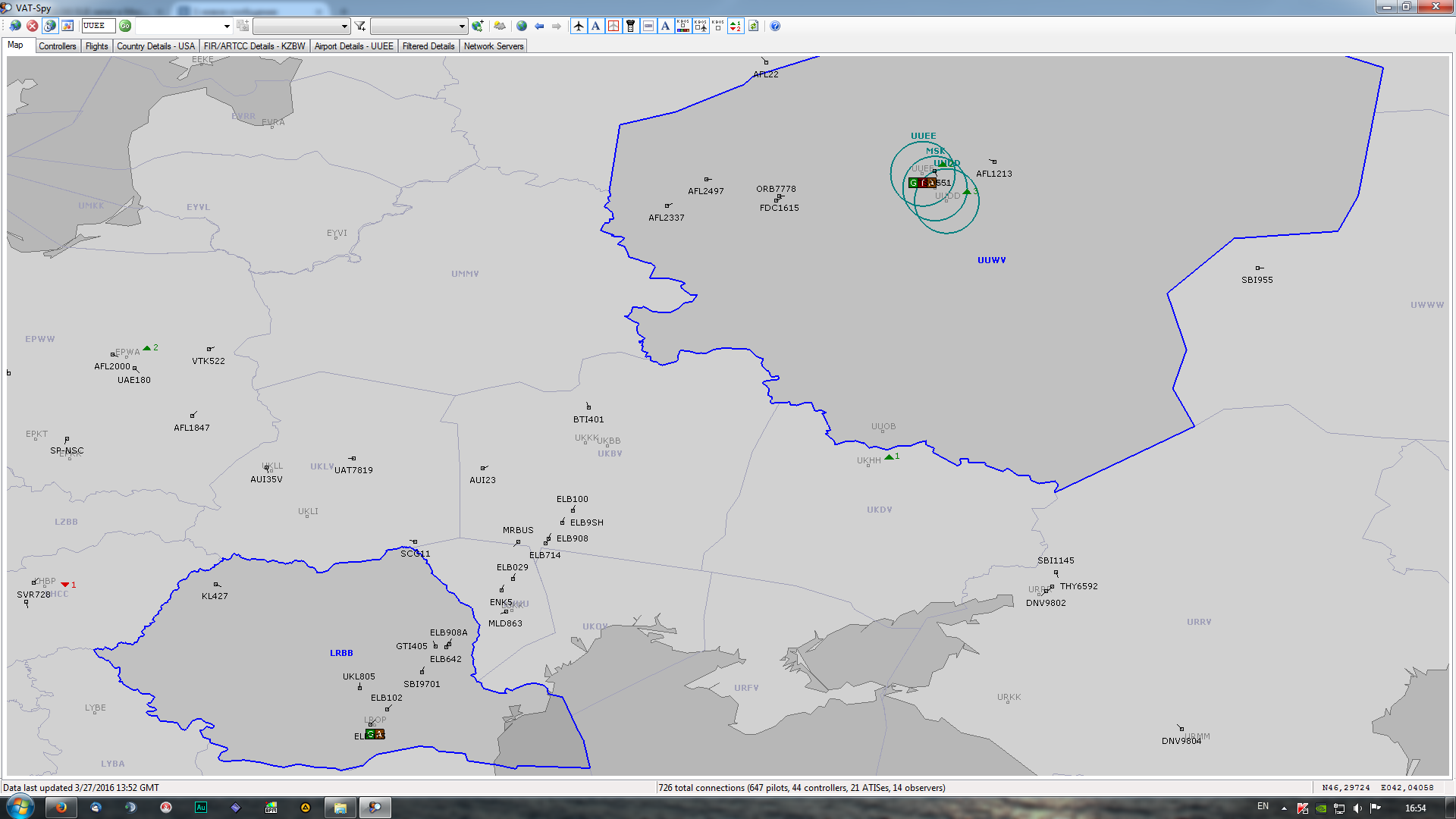This screenshot has height=819, width=1456.
Task: Toggle the show aircraft plane button
Action: click(579, 26)
